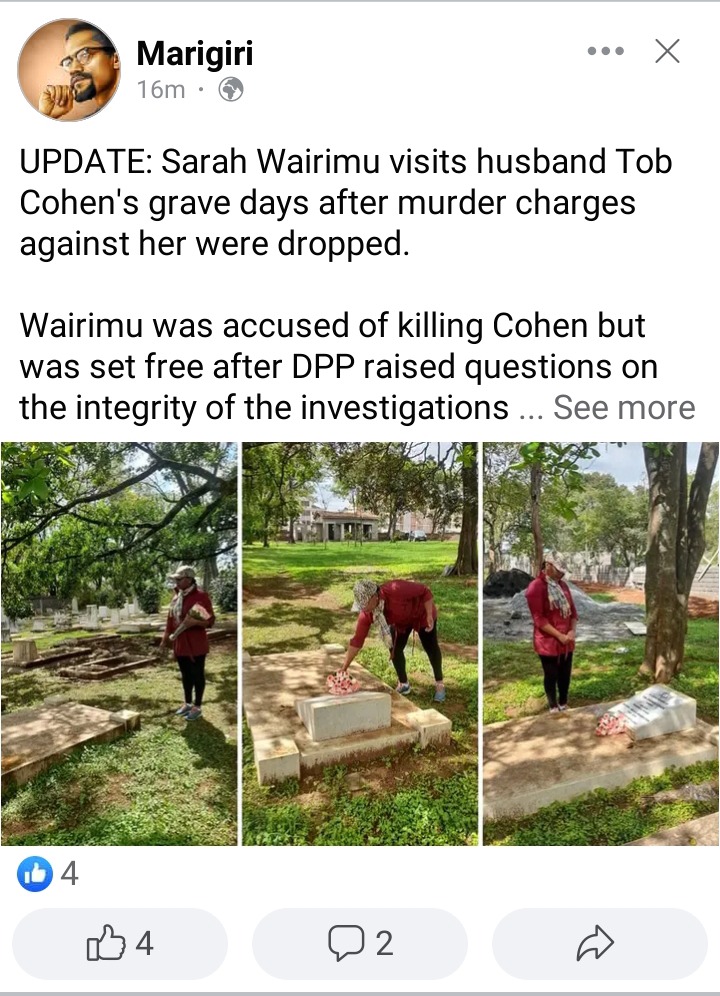Viewport: 720px width, 996px height.
Task: Open first photo of woman holding flowers
Action: [119, 643]
